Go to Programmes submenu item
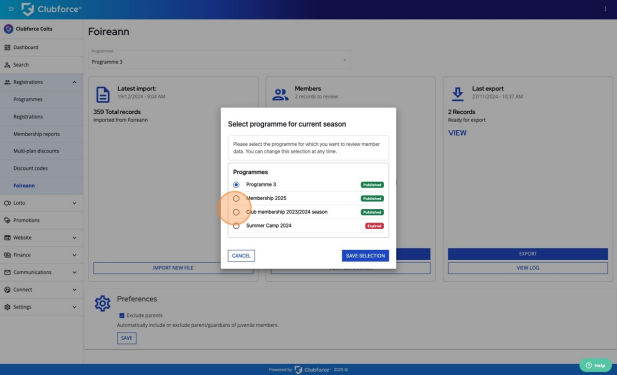 click(x=28, y=99)
